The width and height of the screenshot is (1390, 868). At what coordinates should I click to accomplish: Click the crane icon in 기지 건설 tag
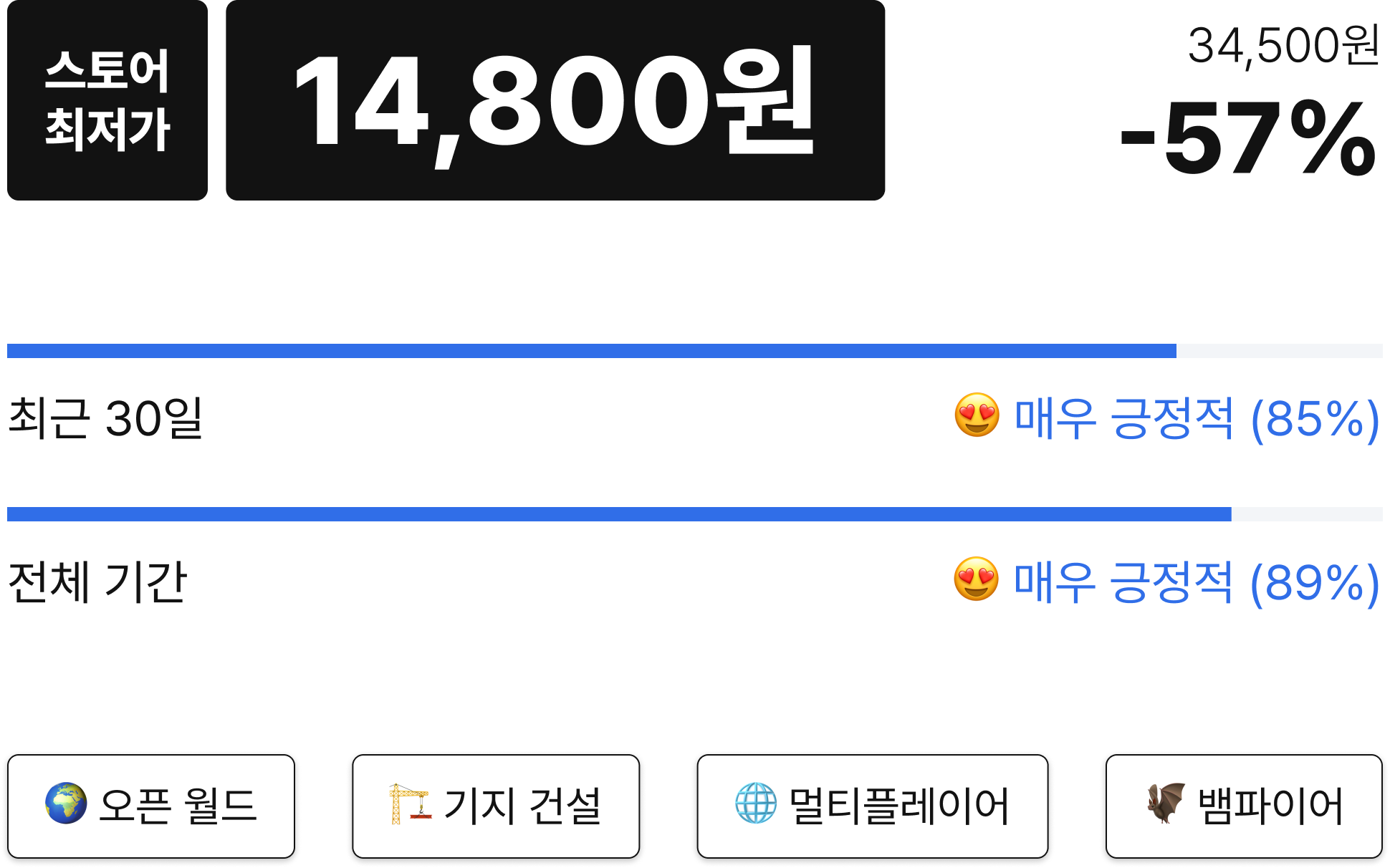410,804
